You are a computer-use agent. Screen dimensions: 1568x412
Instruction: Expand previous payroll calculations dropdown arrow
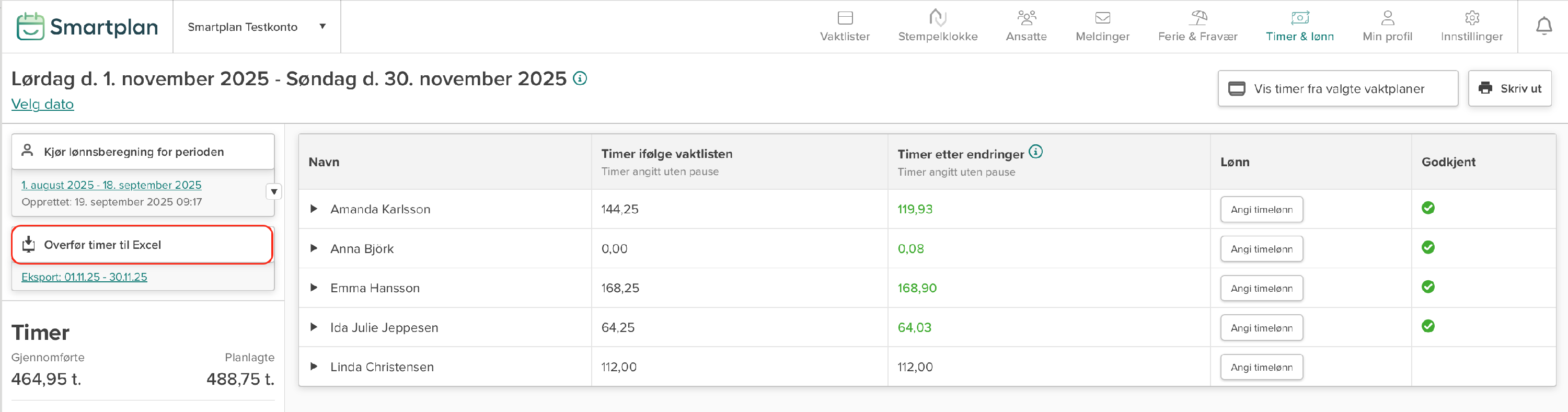click(x=274, y=192)
